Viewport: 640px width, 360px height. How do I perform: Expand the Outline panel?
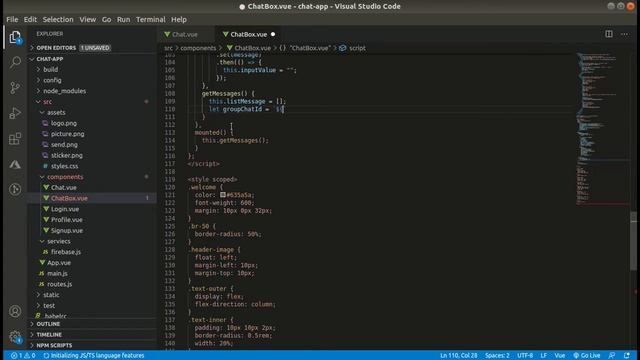(x=92, y=324)
